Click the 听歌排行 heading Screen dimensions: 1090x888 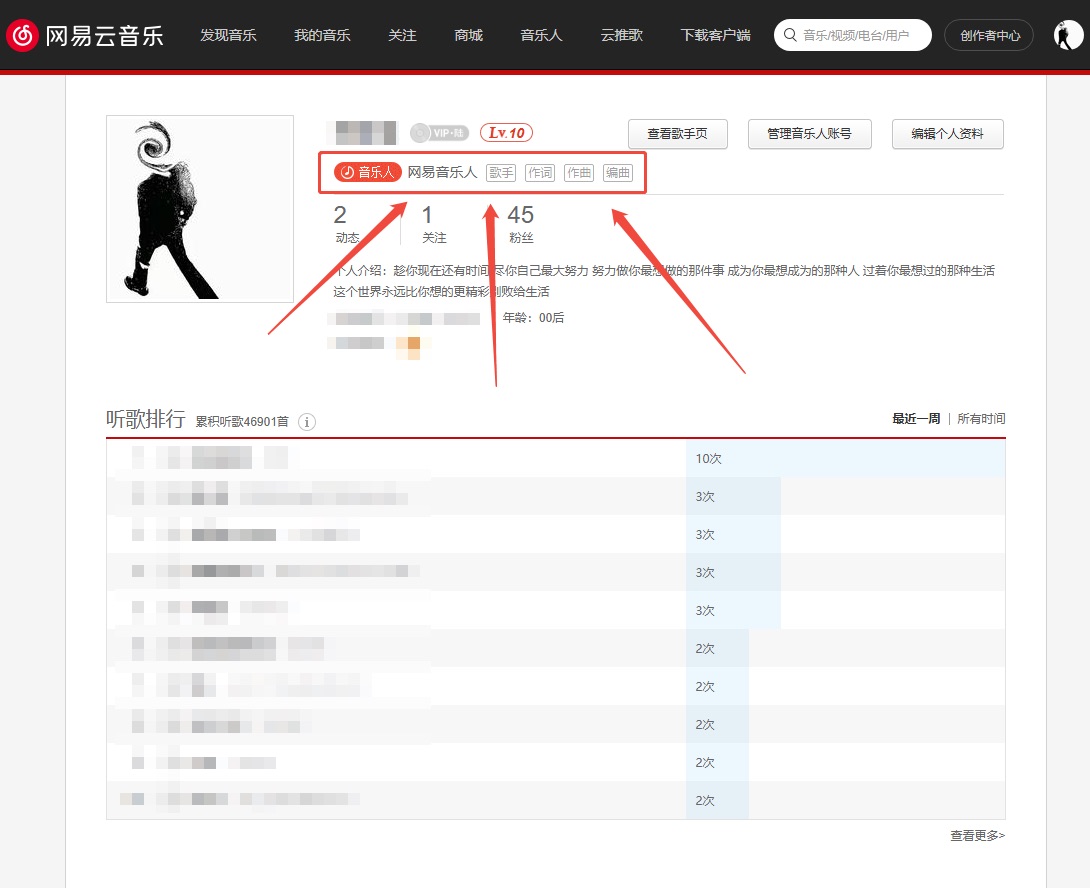[x=145, y=419]
